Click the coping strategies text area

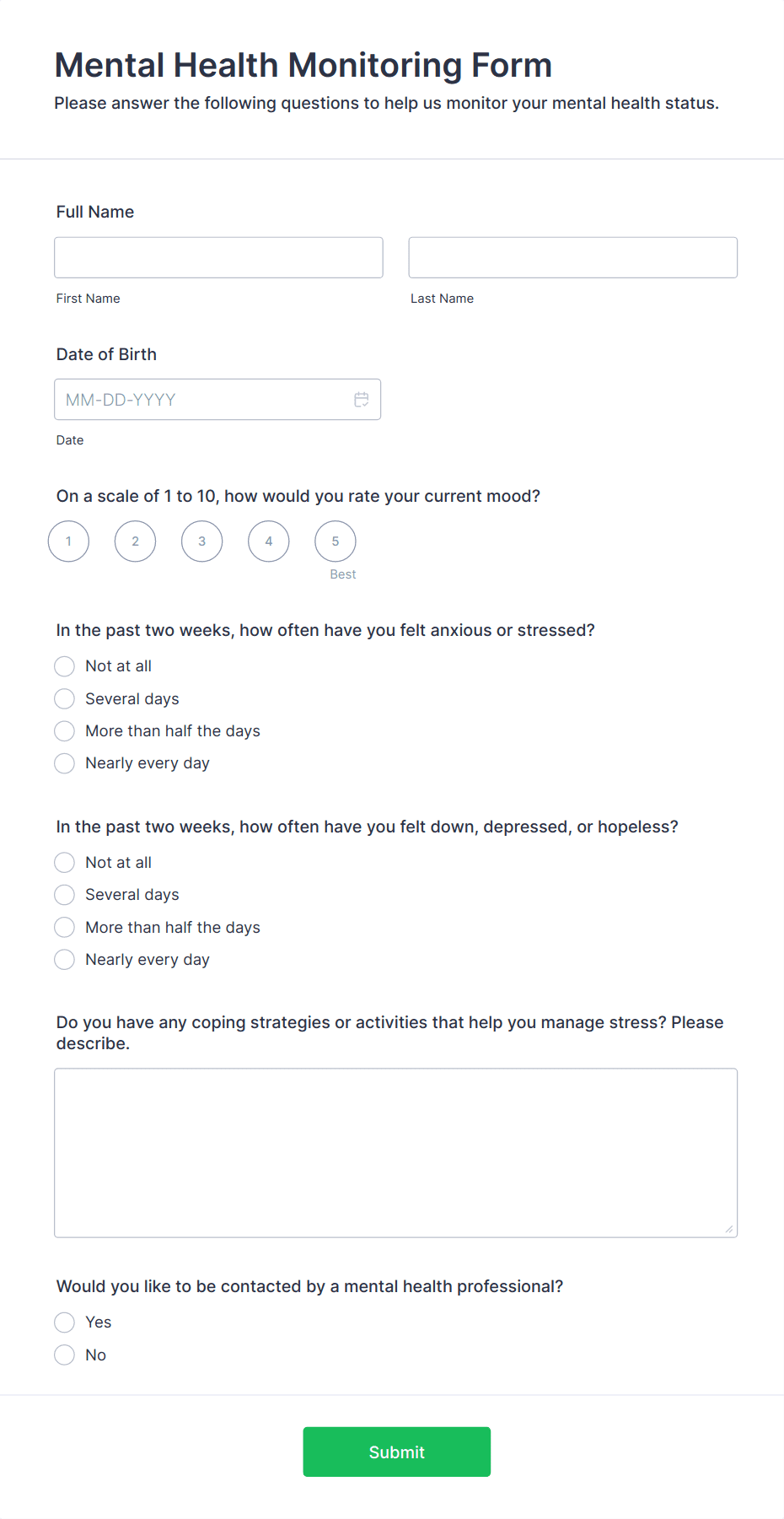[396, 1153]
